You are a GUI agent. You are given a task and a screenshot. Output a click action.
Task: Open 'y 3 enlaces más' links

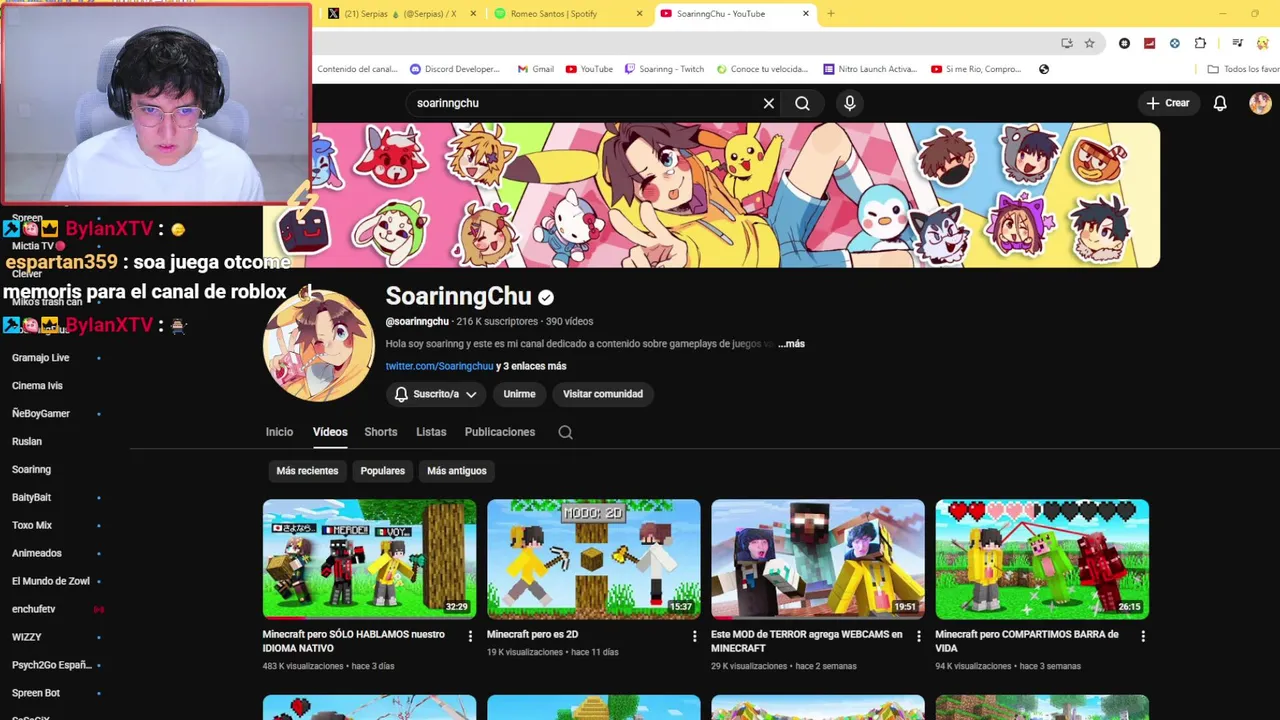(x=531, y=366)
